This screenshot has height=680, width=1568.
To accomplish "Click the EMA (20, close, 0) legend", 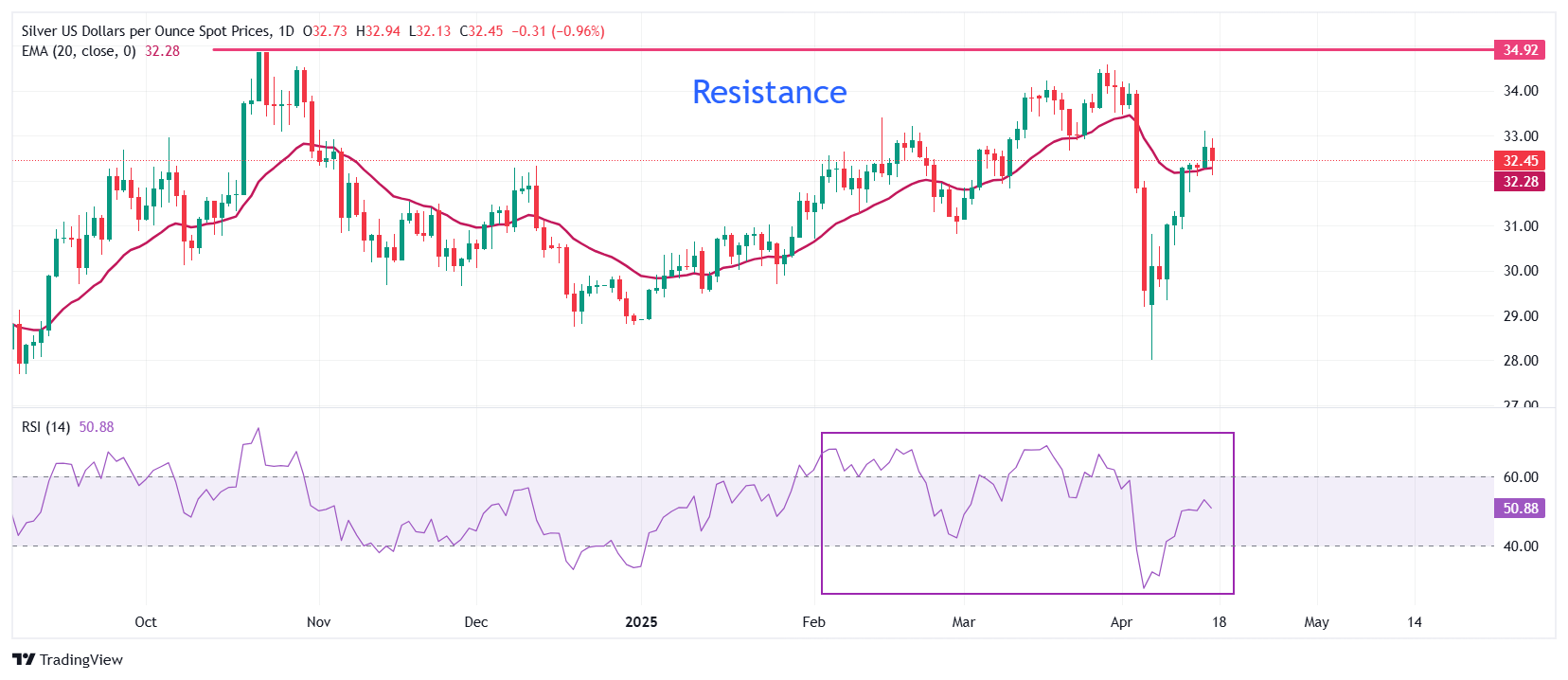I will tap(79, 51).
